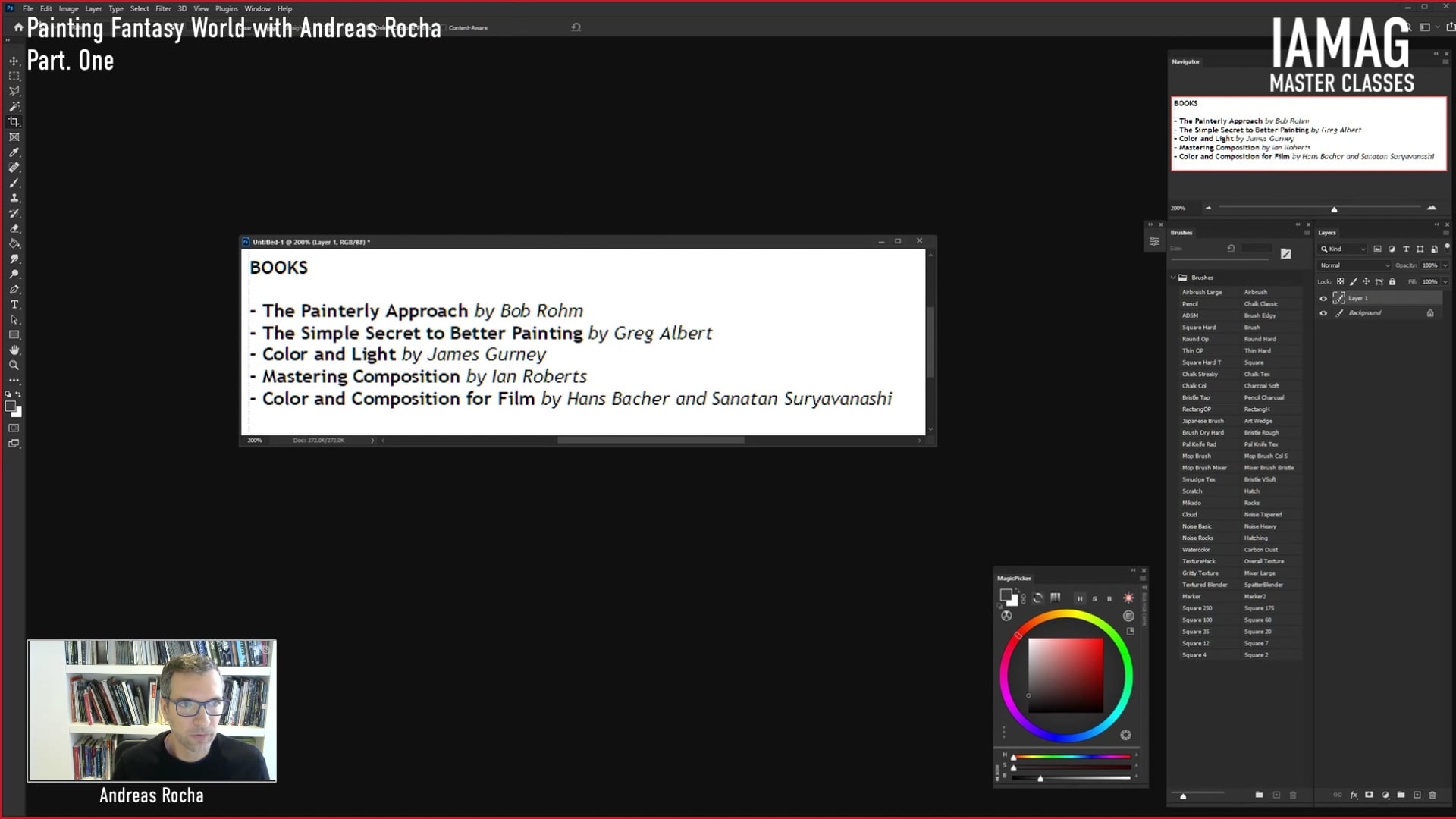
Task: Open the Kind layer filter dropdown
Action: 1343,249
